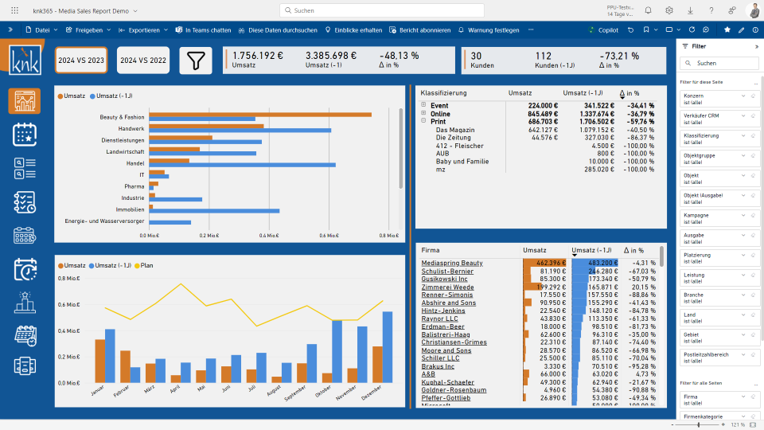Open user profile avatar
The height and width of the screenshot is (430, 764).
pos(754,10)
